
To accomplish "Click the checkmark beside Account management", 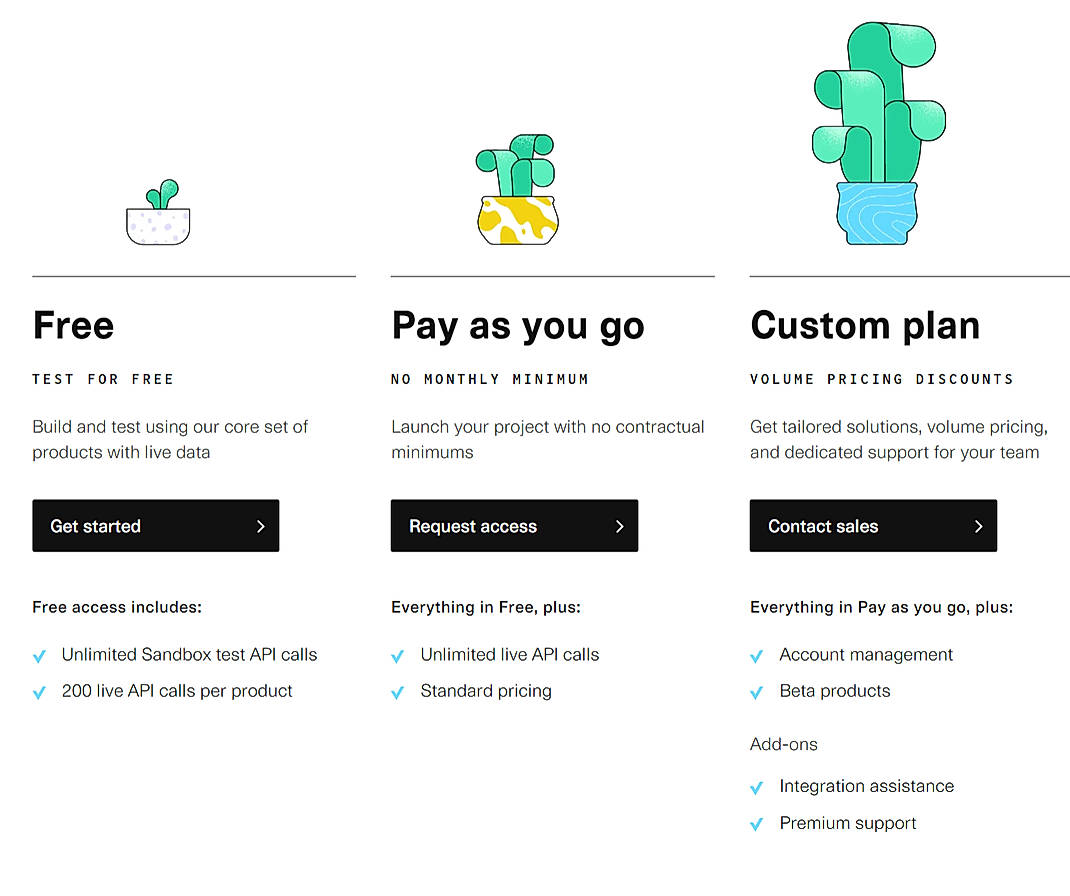I will point(757,655).
